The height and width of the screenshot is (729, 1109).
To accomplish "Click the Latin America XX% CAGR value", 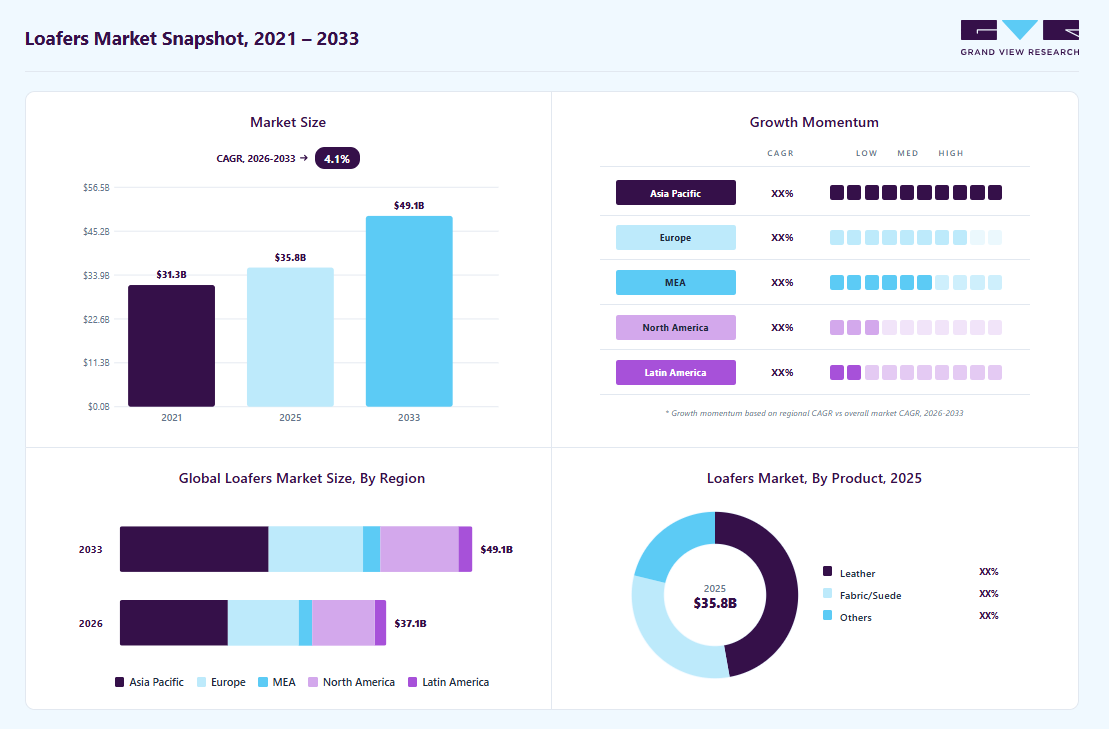I will (x=782, y=373).
